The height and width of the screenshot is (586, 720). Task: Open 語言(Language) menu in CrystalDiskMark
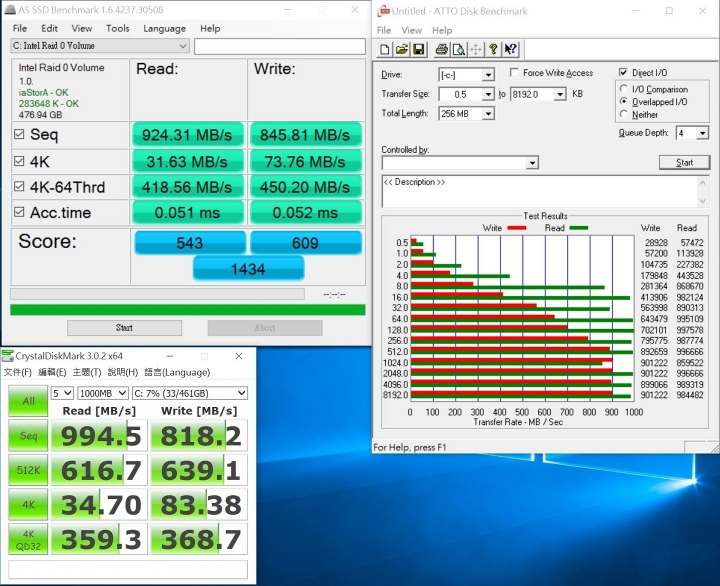pyautogui.click(x=177, y=372)
